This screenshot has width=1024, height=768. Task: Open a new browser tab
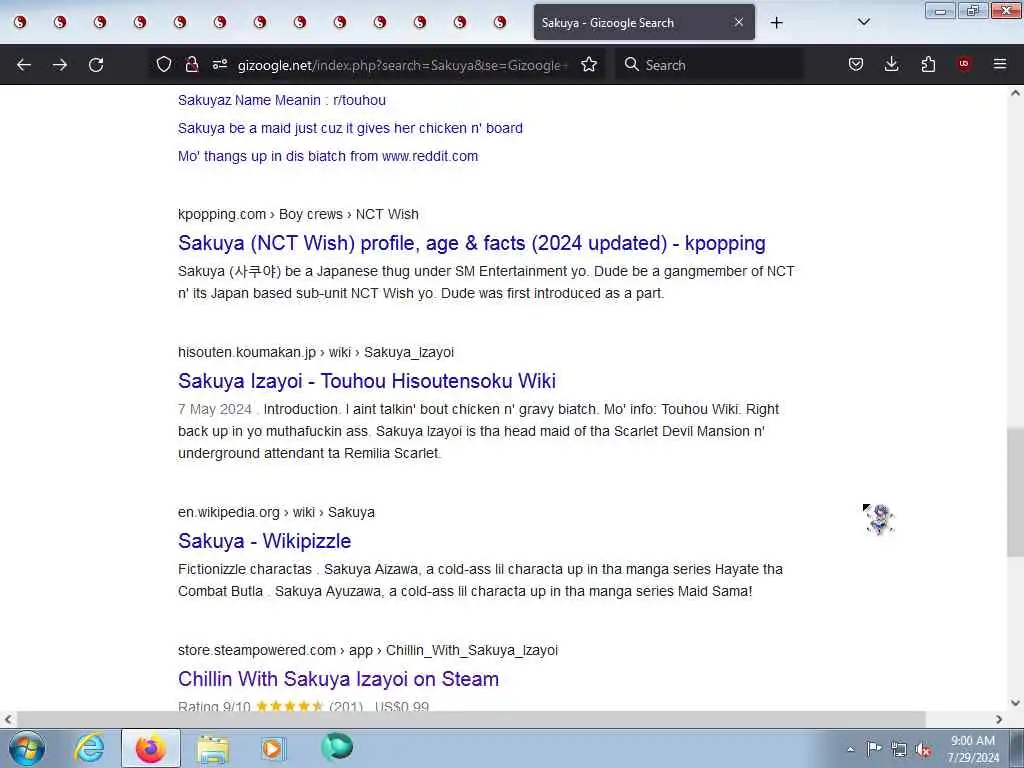[776, 23]
